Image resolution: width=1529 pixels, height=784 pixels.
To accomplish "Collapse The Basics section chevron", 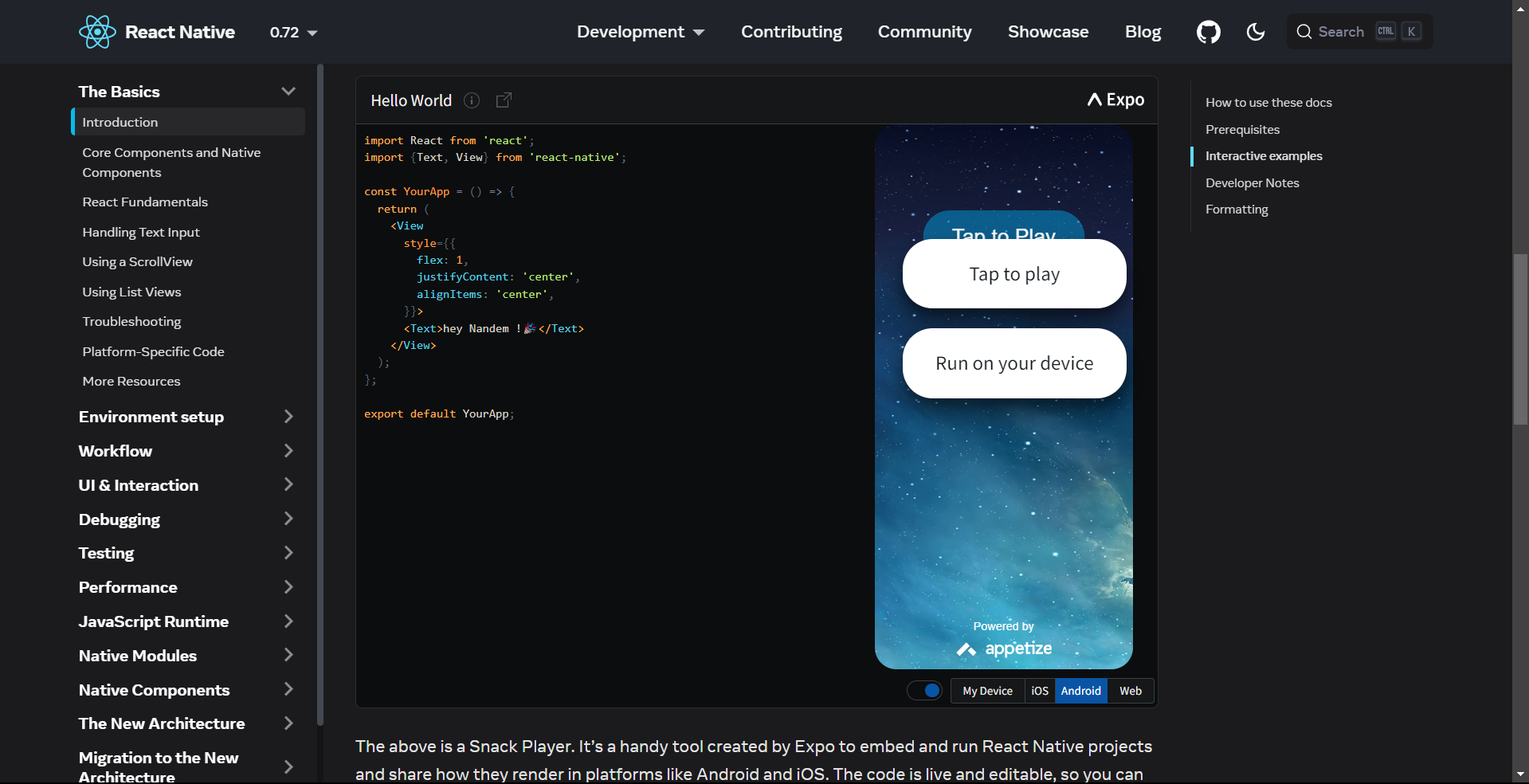I will (x=288, y=91).
